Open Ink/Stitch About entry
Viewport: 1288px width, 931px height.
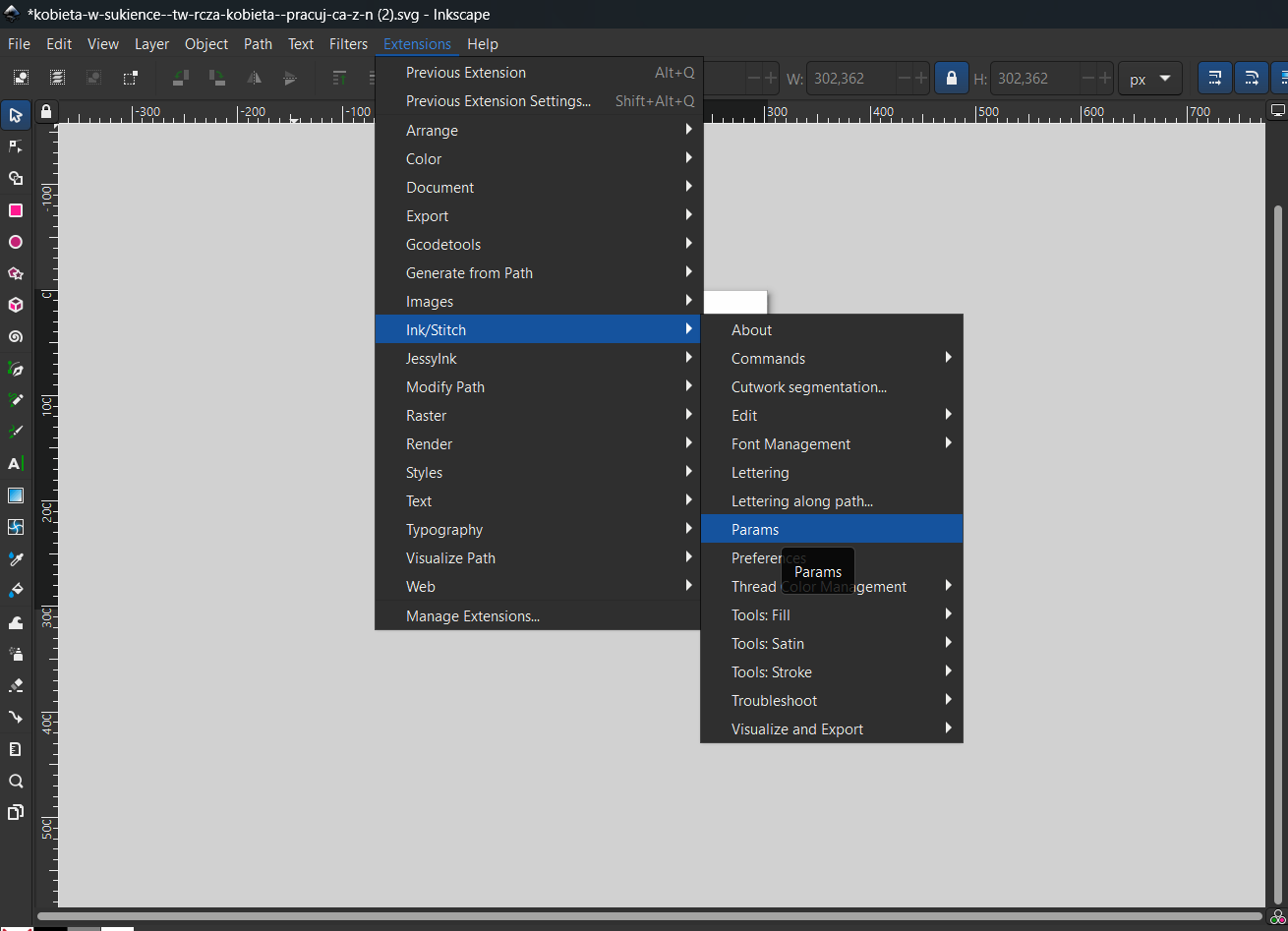pyautogui.click(x=832, y=329)
